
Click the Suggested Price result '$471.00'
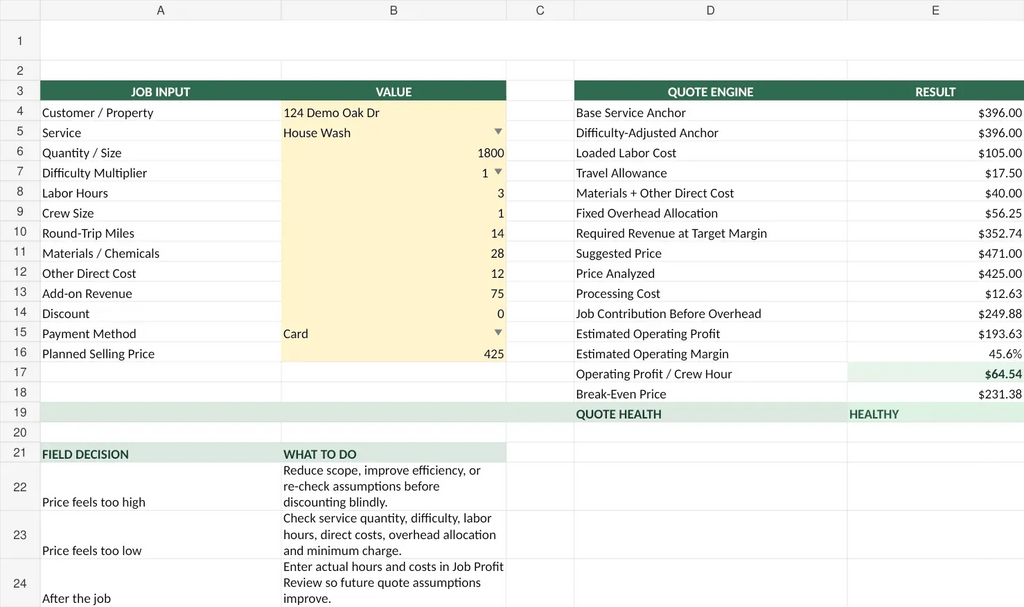935,253
